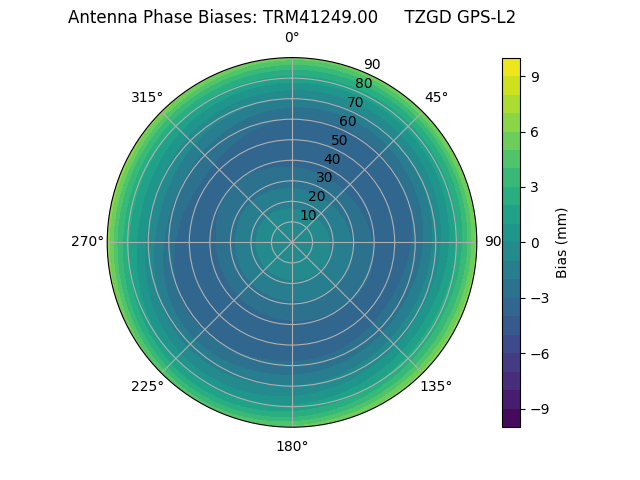Click the colorbar tick label '0'
The image size is (640, 480).
pyautogui.click(x=536, y=242)
